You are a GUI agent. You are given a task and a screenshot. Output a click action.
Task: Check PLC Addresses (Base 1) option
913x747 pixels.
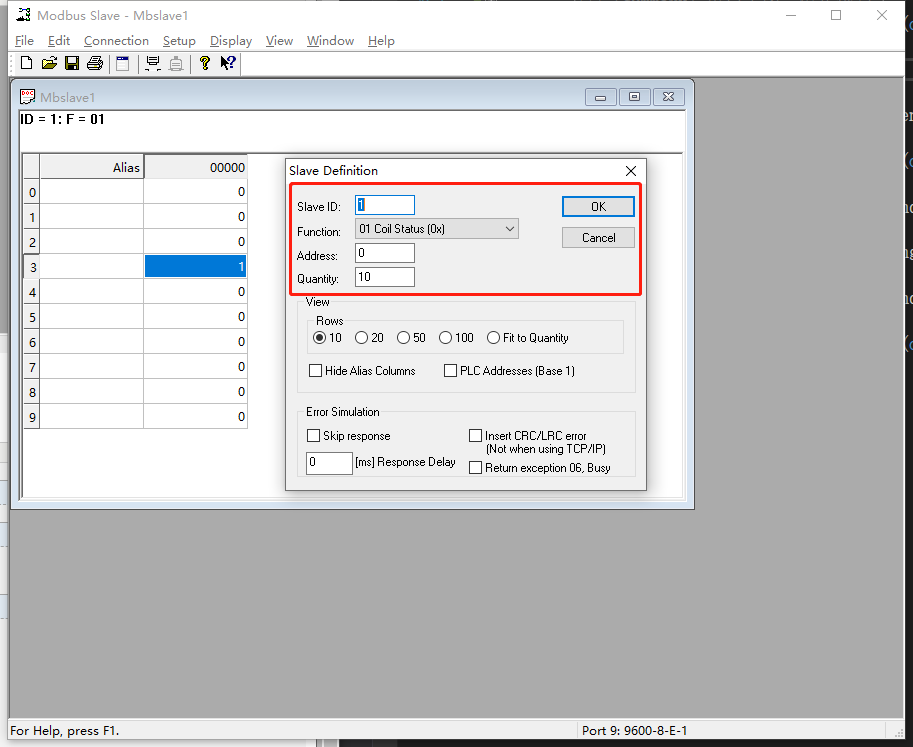(x=451, y=371)
